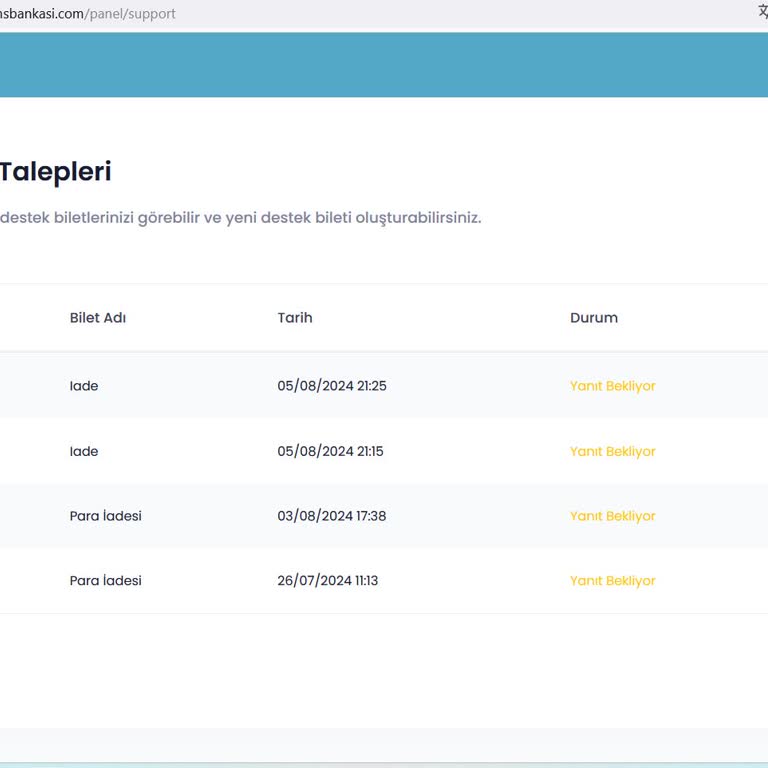The height and width of the screenshot is (768, 768).
Task: Open the Para İadesi ticket from 03/08/2024
Action: [x=106, y=517]
